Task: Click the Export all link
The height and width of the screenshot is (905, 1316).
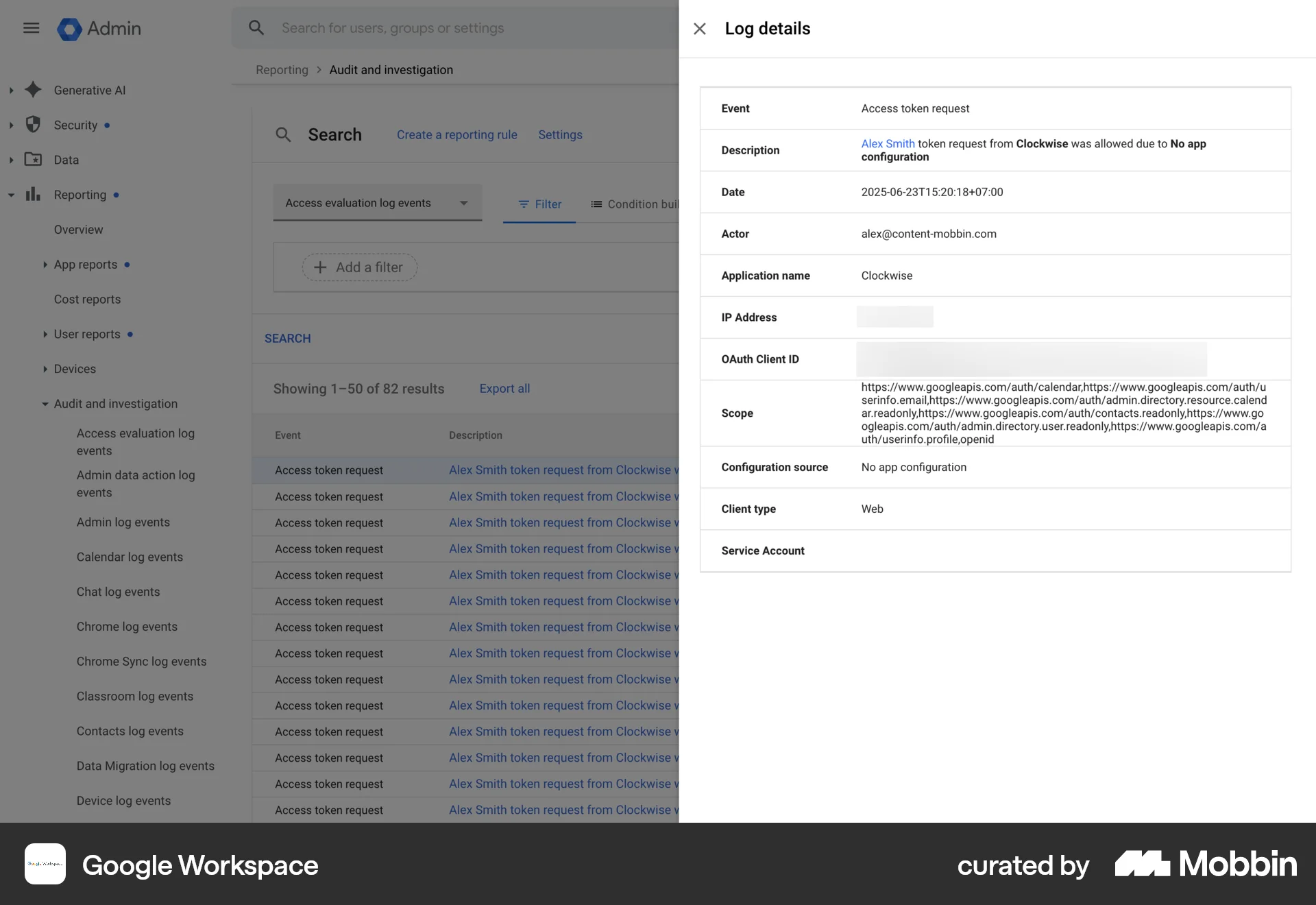Action: click(x=504, y=388)
